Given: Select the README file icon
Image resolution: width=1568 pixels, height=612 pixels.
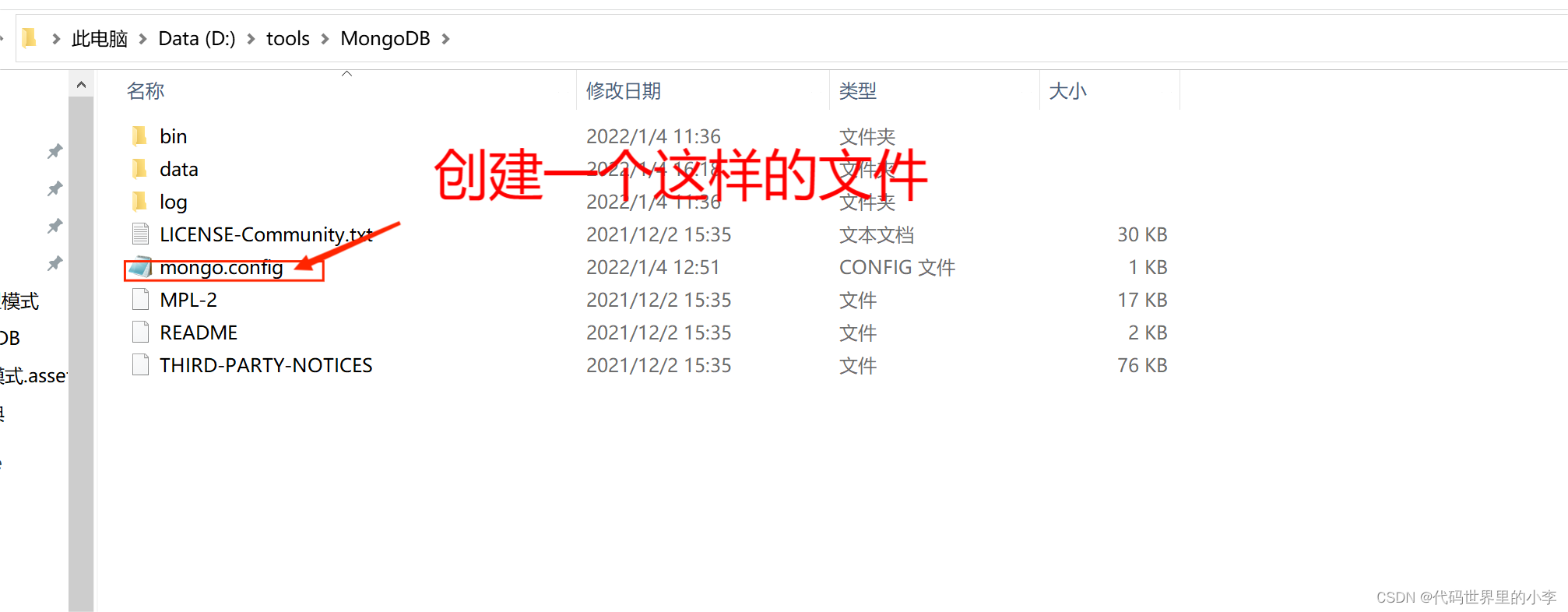Looking at the screenshot, I should pos(141,332).
